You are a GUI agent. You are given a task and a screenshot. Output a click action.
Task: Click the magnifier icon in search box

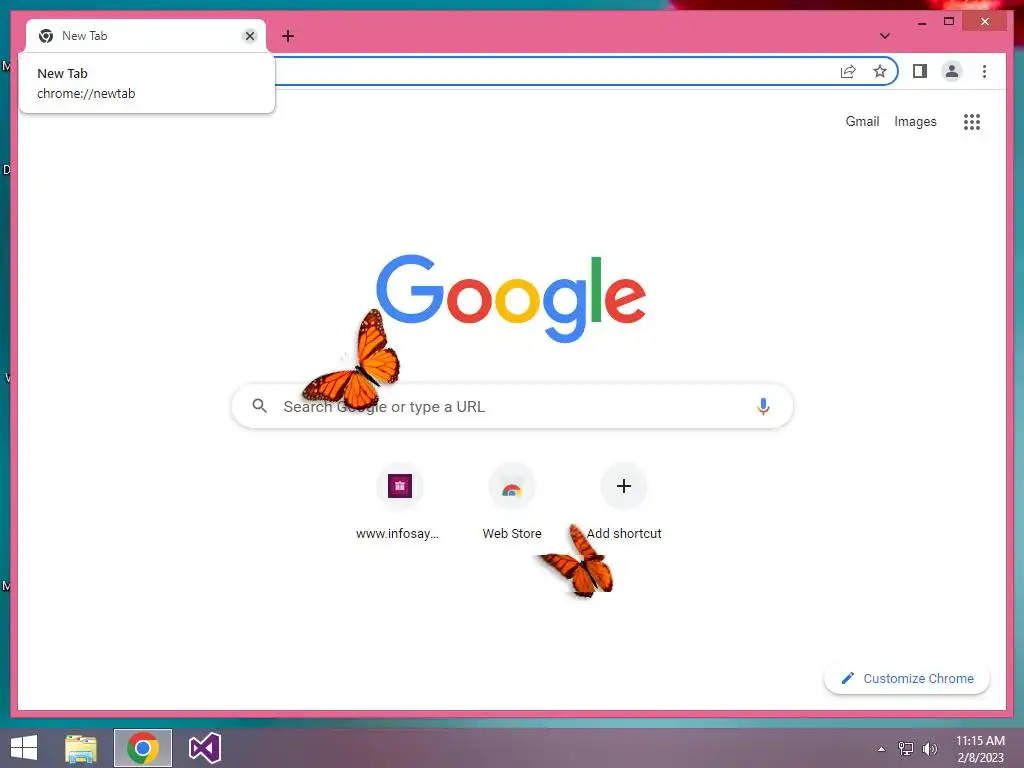click(259, 406)
